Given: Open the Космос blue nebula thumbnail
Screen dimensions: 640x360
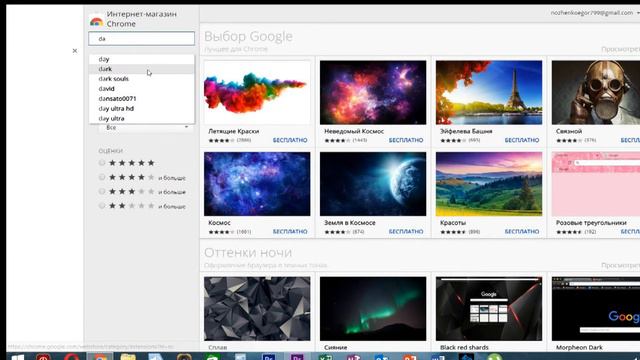Looking at the screenshot, I should (x=257, y=184).
